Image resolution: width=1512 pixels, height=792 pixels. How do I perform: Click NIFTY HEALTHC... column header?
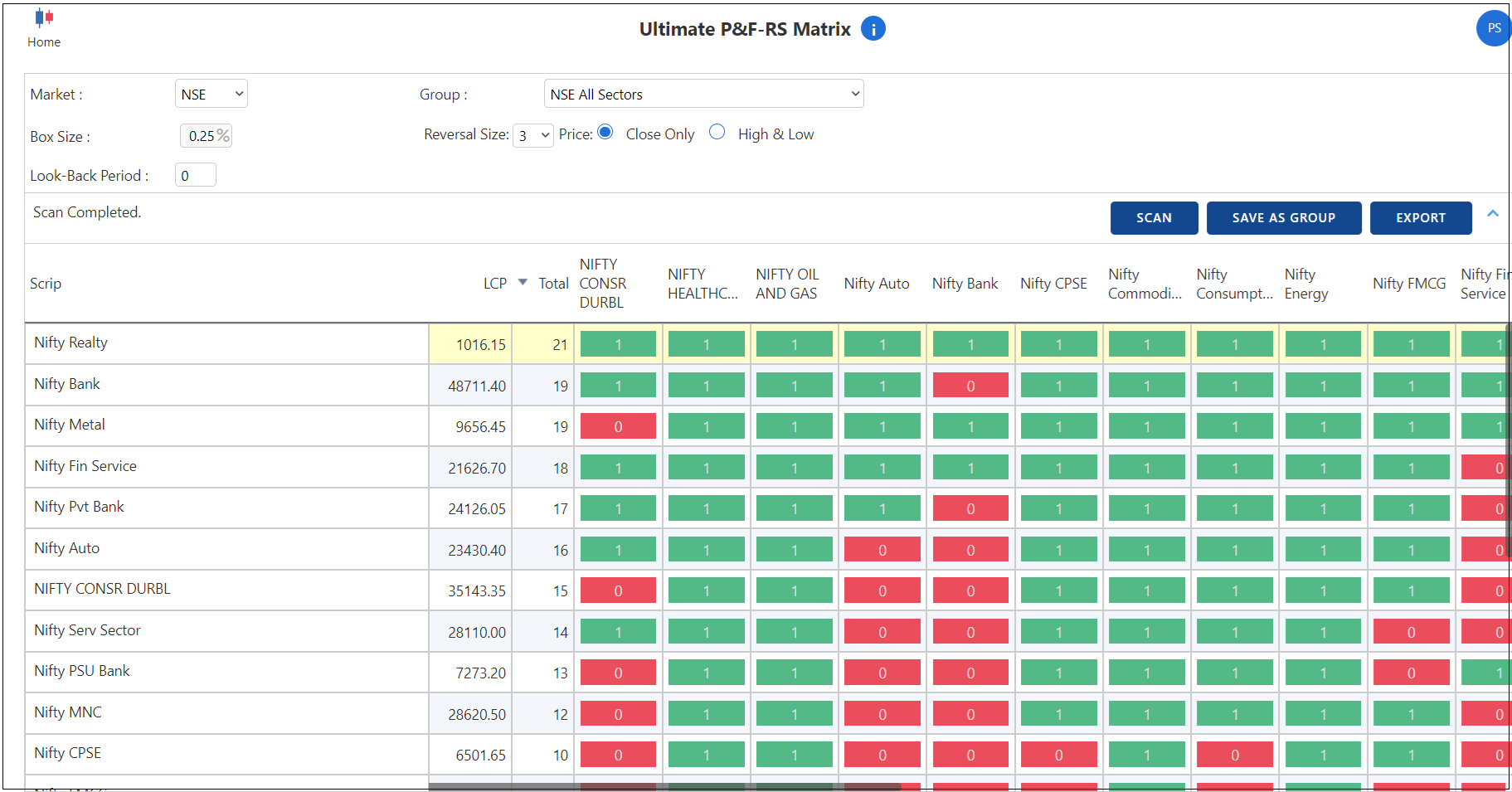[x=703, y=284]
